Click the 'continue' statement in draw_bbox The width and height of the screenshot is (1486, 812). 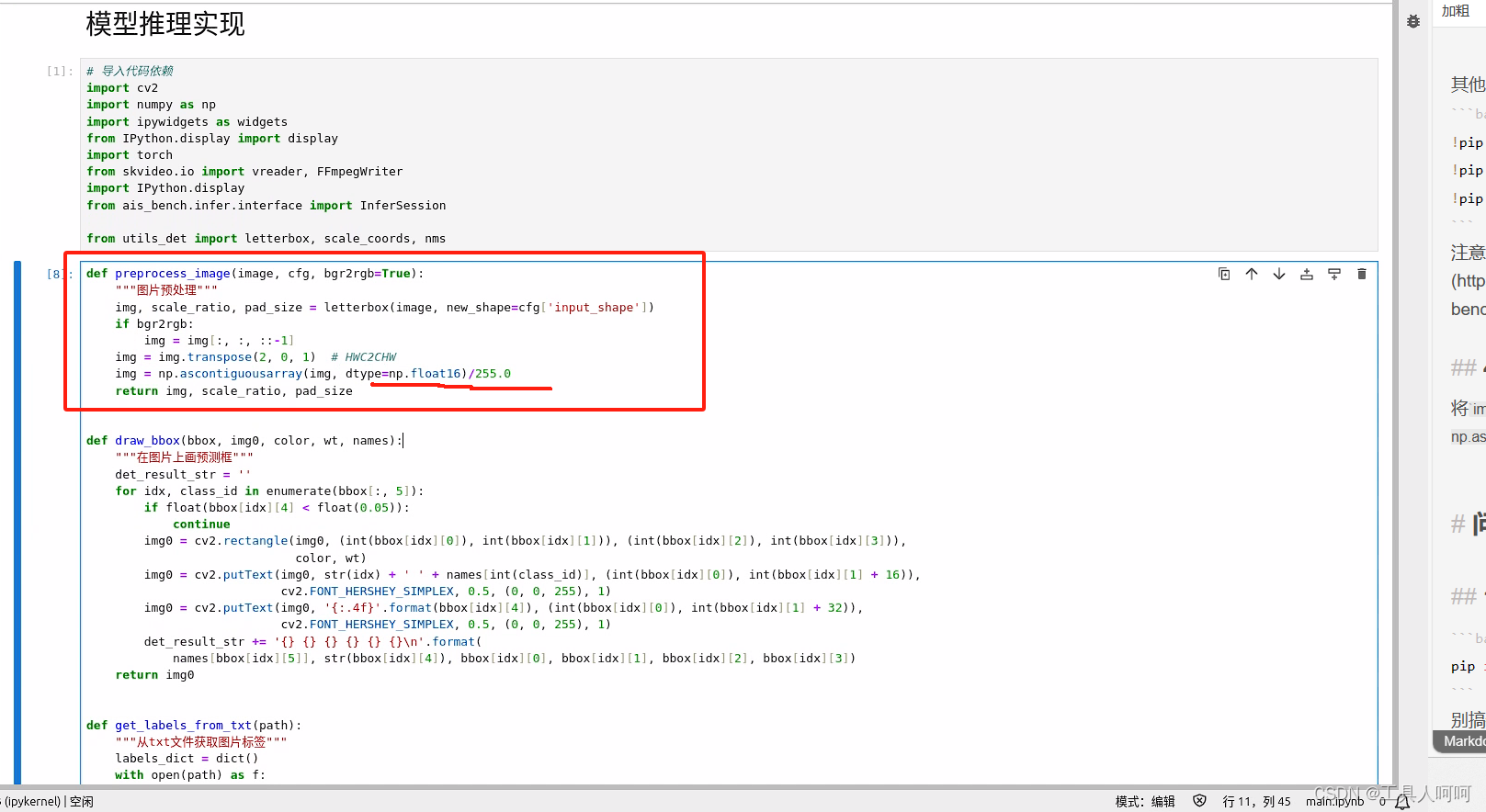pyautogui.click(x=201, y=524)
